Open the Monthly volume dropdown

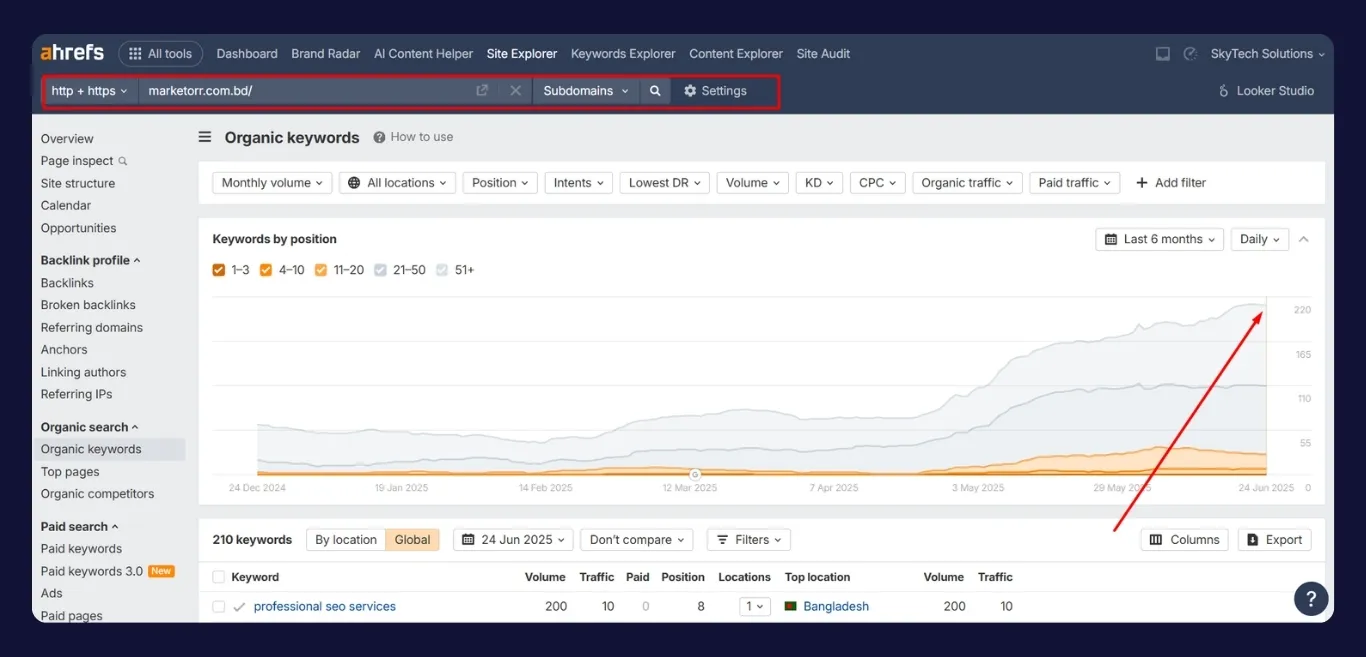click(273, 183)
